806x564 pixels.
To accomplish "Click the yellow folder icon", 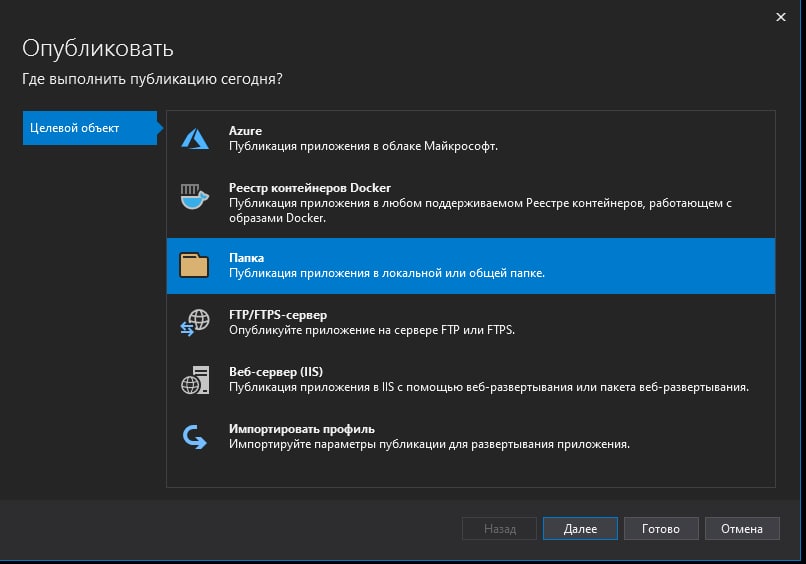I will pyautogui.click(x=194, y=265).
